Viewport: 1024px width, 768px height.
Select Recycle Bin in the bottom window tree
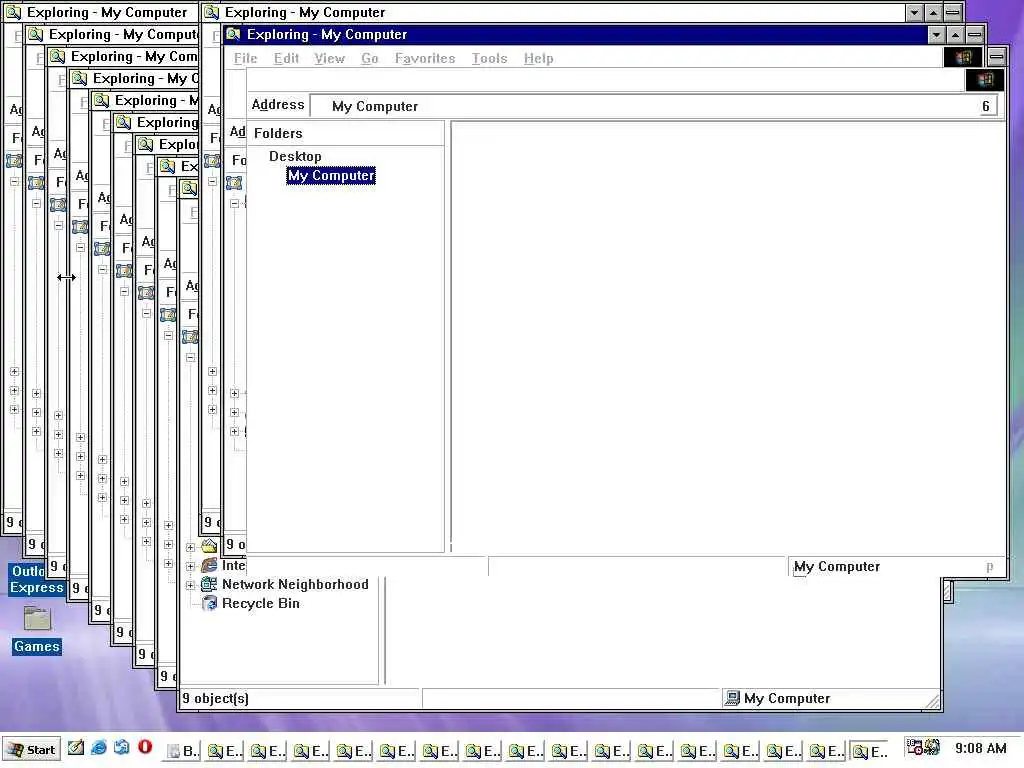[261, 603]
